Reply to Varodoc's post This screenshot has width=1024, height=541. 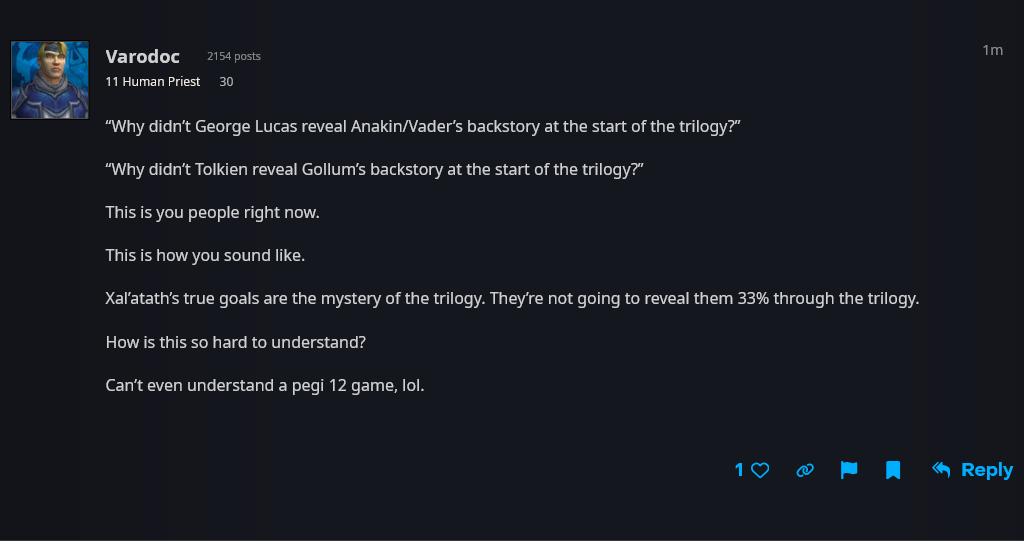point(972,470)
